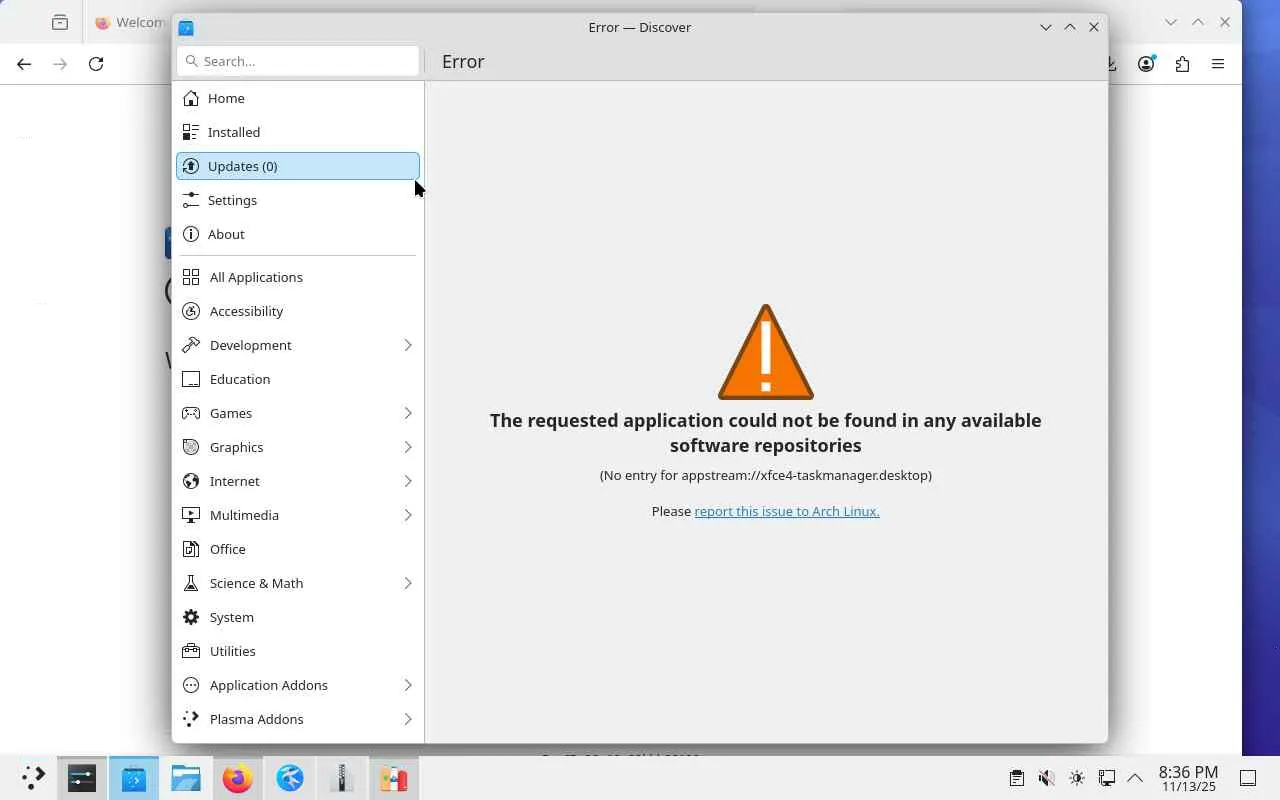Screen dimensions: 1280x800
Task: Click the About info icon in sidebar
Action: 191,234
